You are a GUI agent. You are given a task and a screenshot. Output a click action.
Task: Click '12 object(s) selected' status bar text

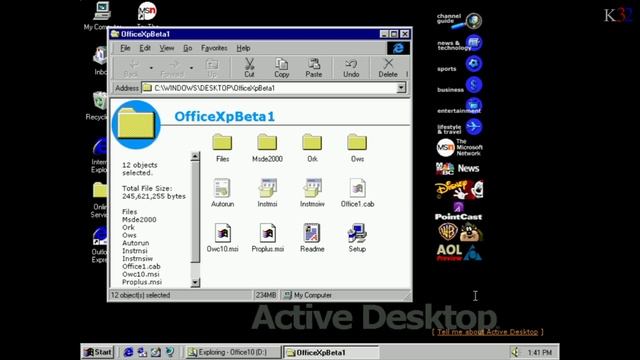pyautogui.click(x=140, y=295)
